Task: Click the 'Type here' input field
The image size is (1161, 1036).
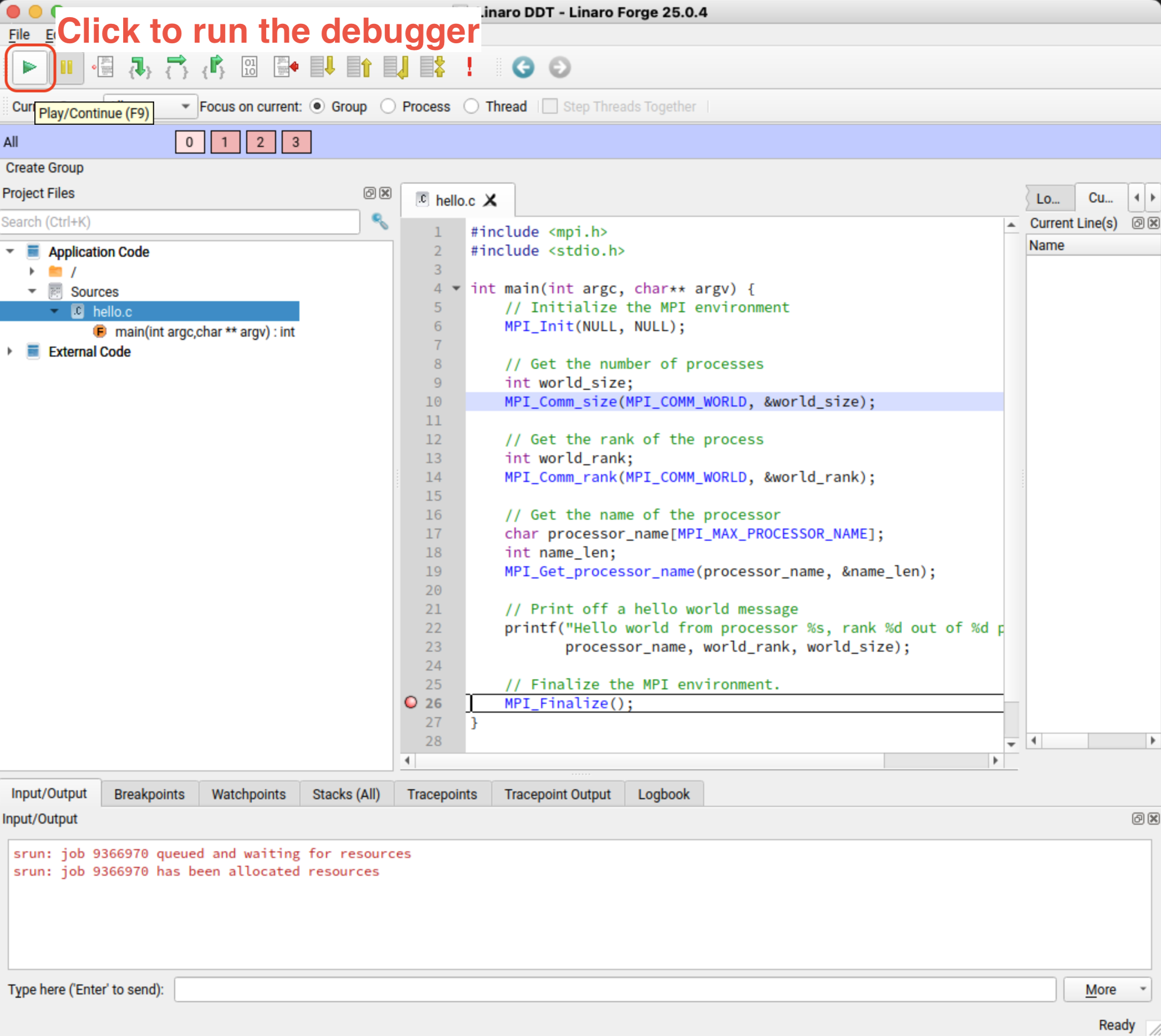Action: coord(615,989)
